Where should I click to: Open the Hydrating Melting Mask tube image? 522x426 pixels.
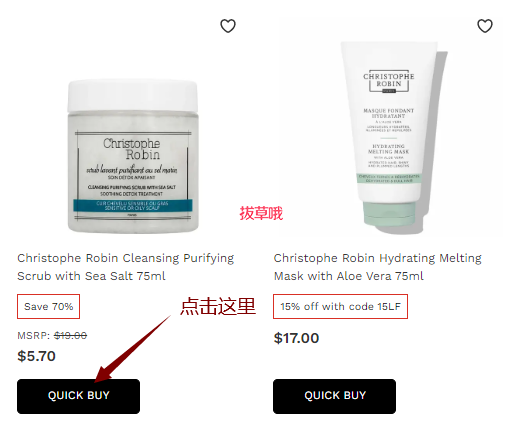[392, 137]
